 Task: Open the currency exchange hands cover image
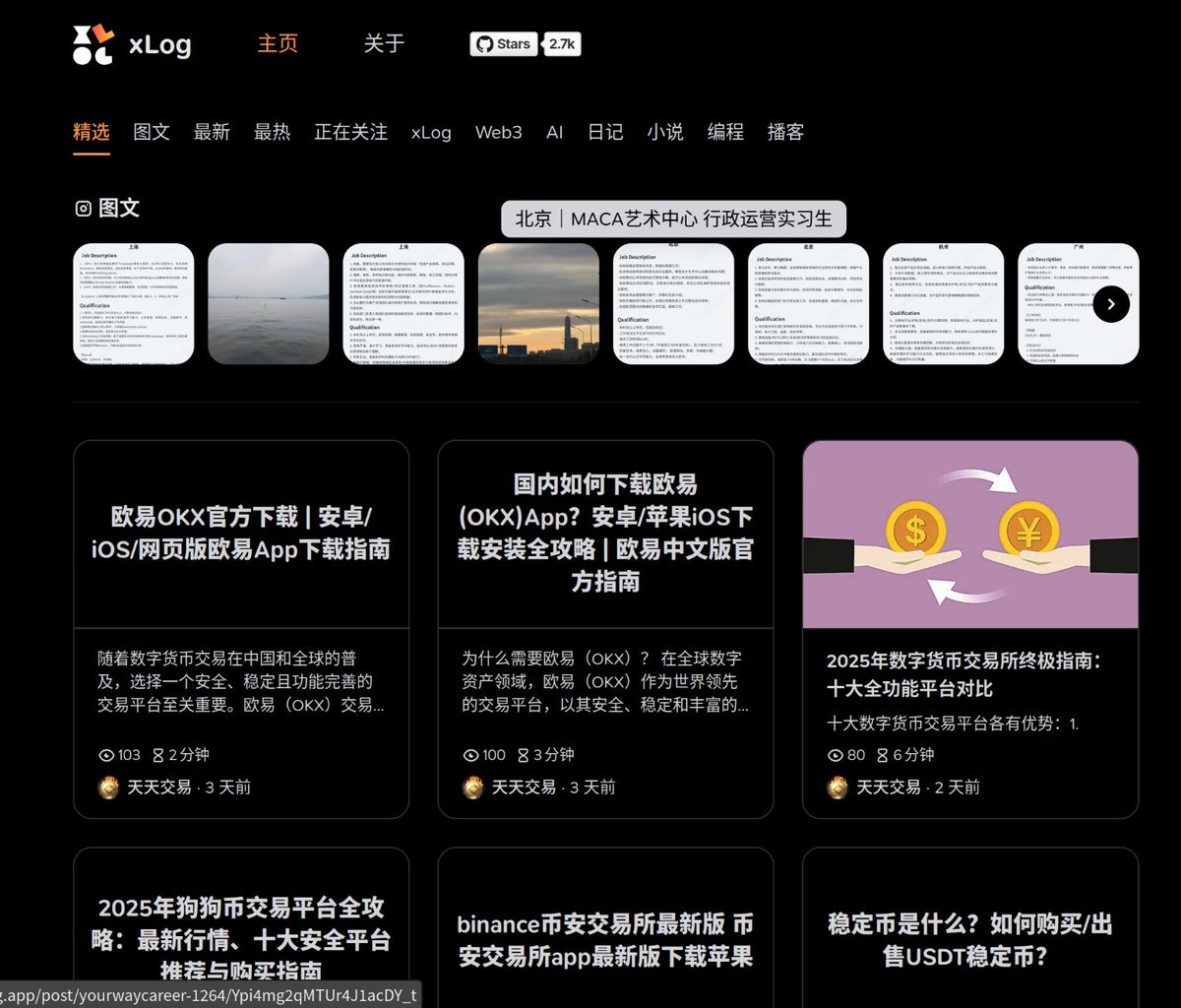point(970,535)
